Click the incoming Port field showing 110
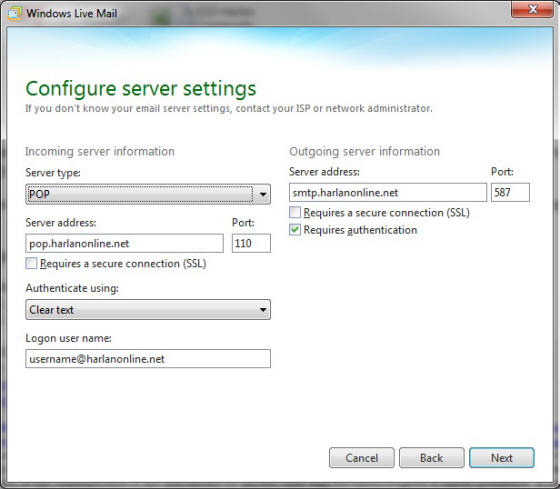Viewport: 560px width, 489px height. point(251,244)
